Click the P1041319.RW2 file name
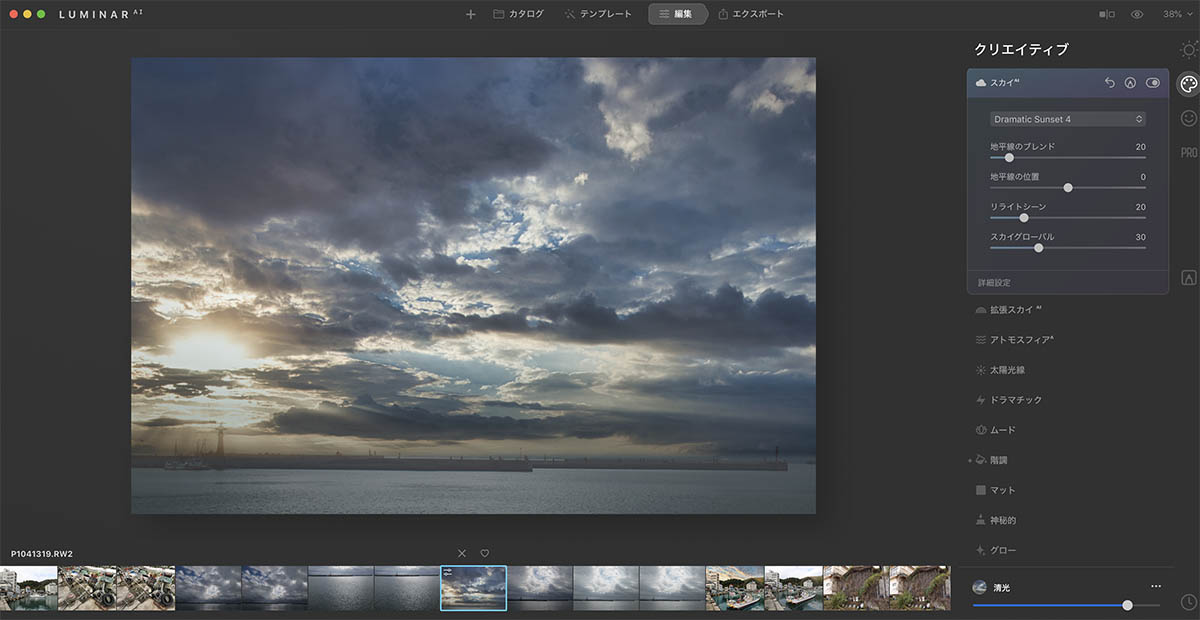This screenshot has height=620, width=1200. 42,553
